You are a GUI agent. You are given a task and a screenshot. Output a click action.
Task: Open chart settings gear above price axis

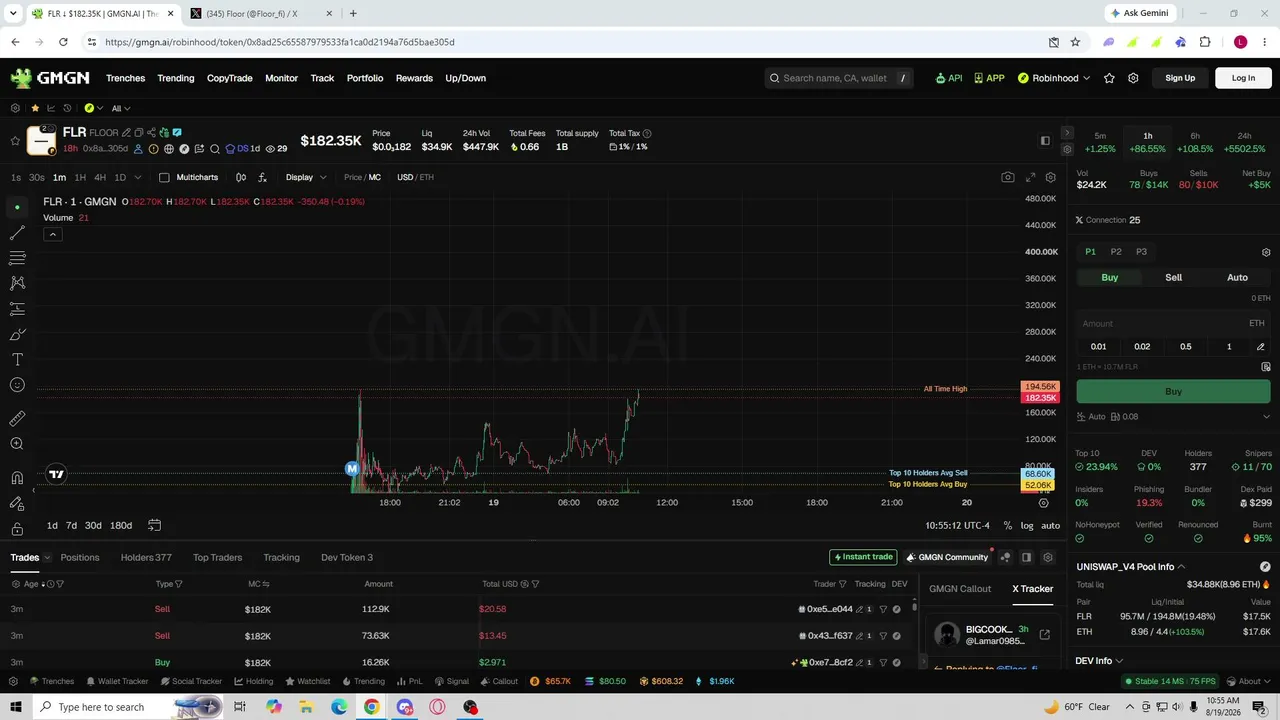[x=1050, y=177]
